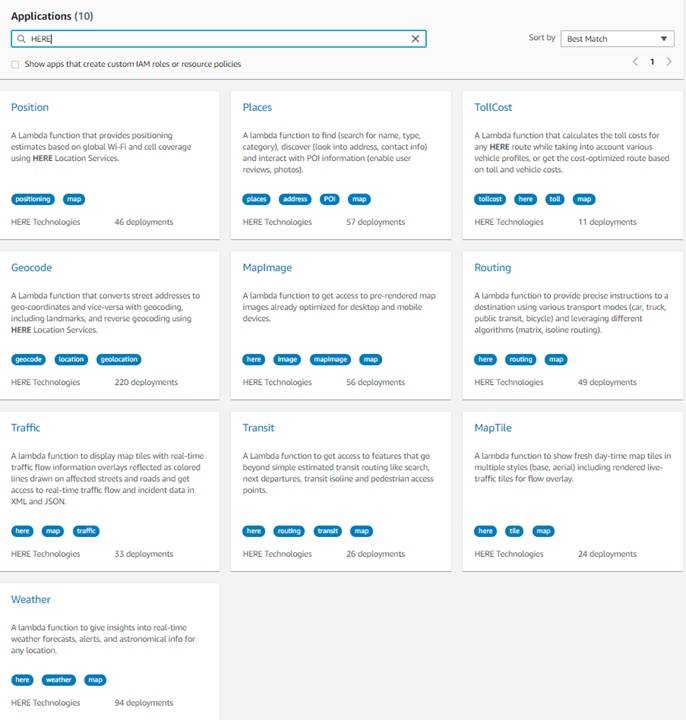Click the address tag on Places card
The height and width of the screenshot is (720, 686).
pos(295,199)
